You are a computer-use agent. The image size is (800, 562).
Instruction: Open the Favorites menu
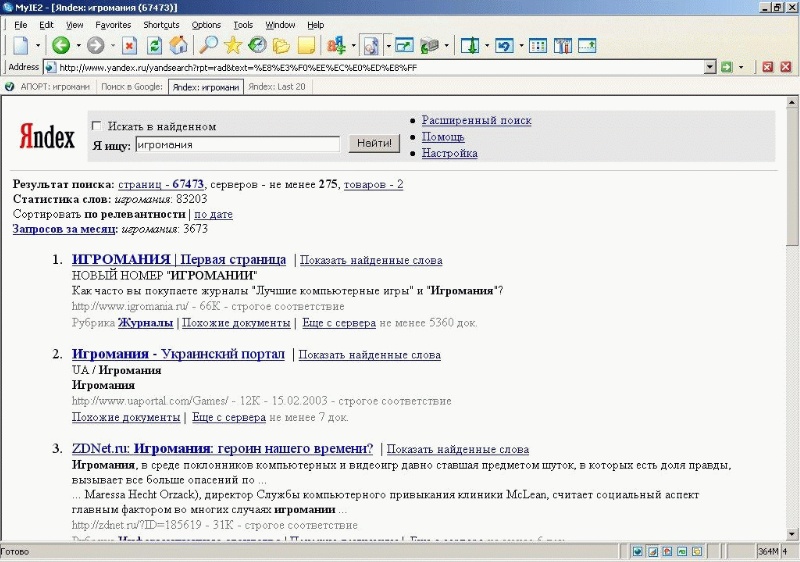[x=113, y=24]
